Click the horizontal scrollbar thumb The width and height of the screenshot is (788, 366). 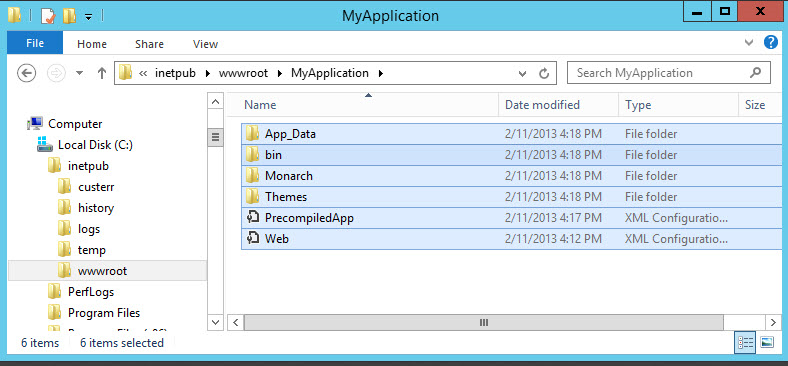coord(483,322)
